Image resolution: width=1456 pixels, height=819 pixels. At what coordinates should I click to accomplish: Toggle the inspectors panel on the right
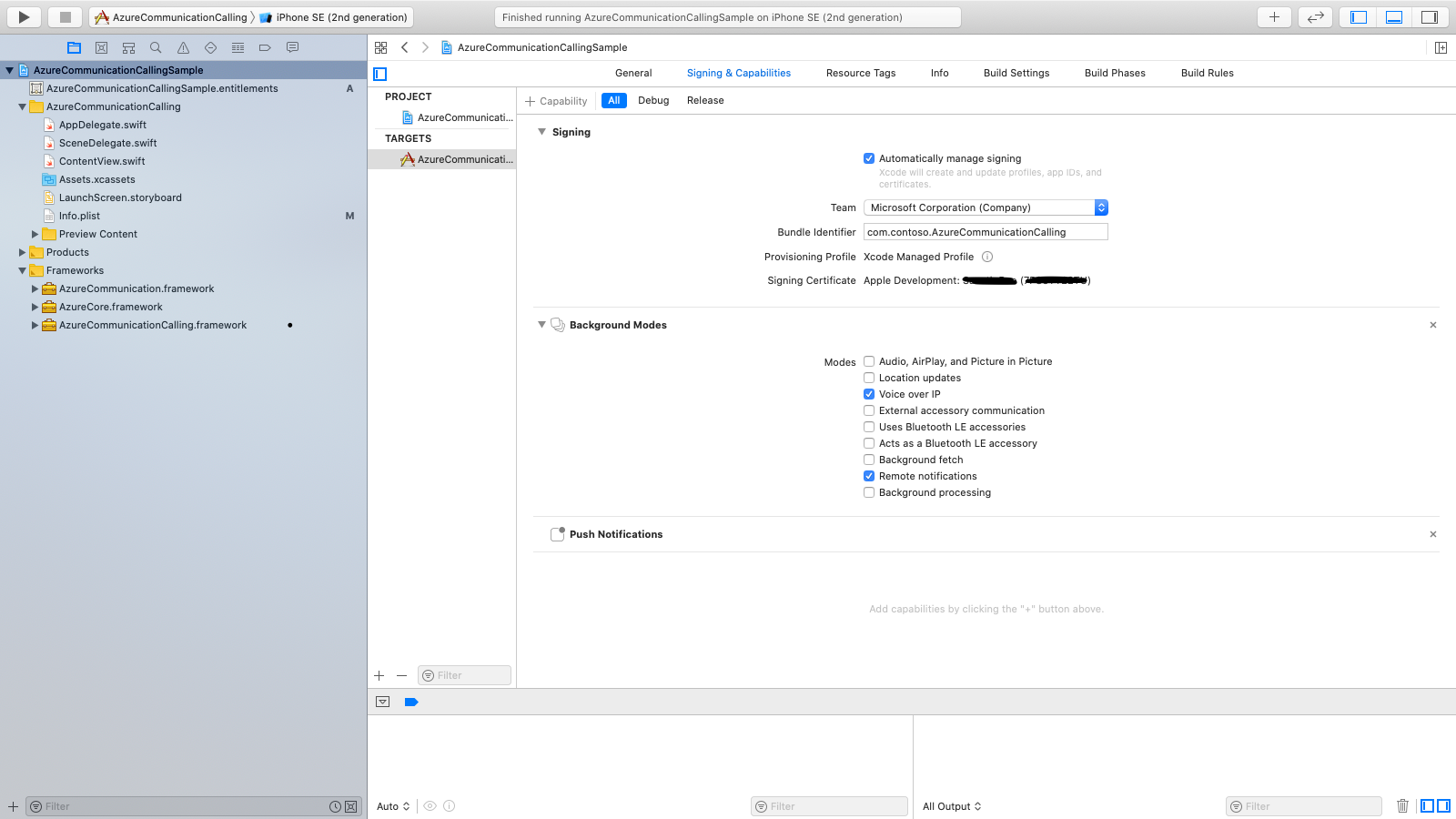click(x=1430, y=16)
